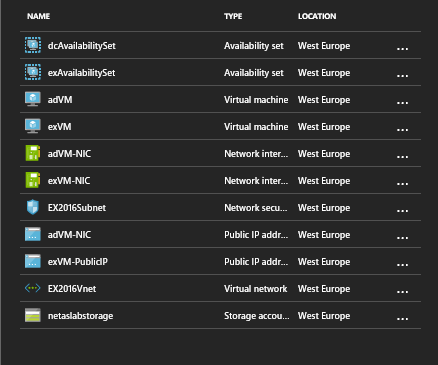Click the exVM-PublicIP public IP icon

[33, 261]
